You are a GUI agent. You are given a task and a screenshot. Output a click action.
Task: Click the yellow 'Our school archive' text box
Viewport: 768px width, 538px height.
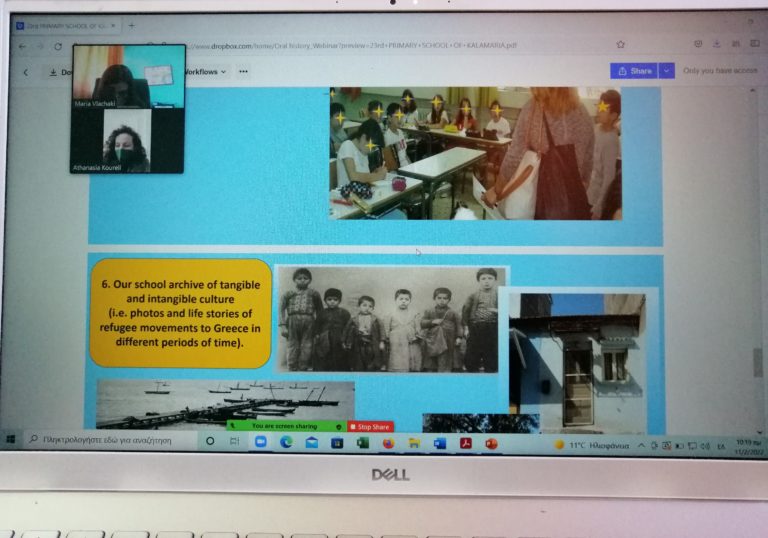[x=180, y=314]
